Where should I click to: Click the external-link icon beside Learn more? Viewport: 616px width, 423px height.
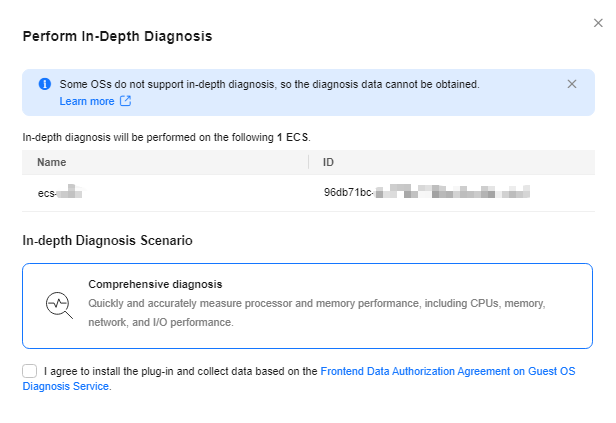click(x=125, y=101)
